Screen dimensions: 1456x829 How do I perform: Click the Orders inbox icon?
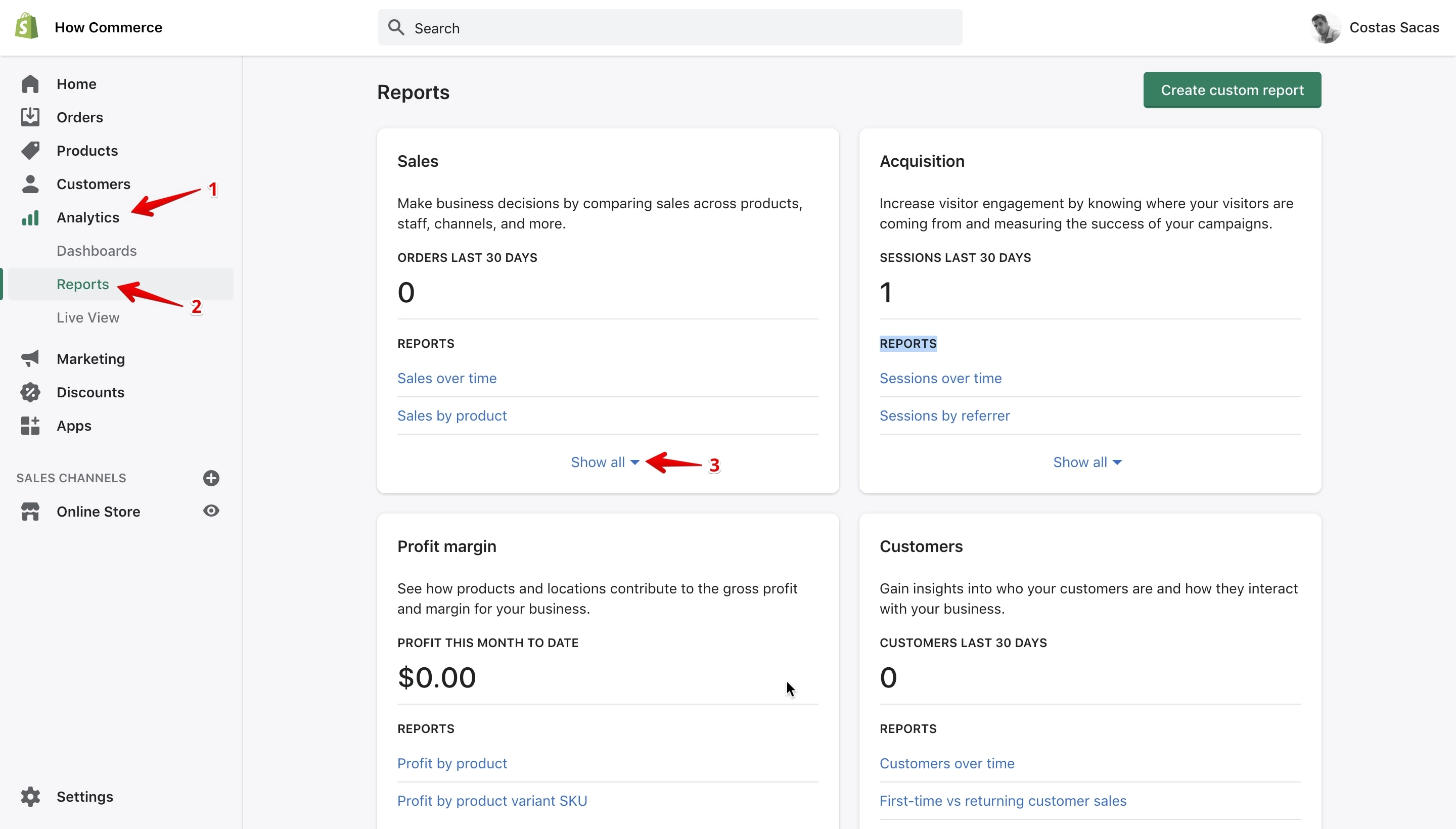[30, 117]
